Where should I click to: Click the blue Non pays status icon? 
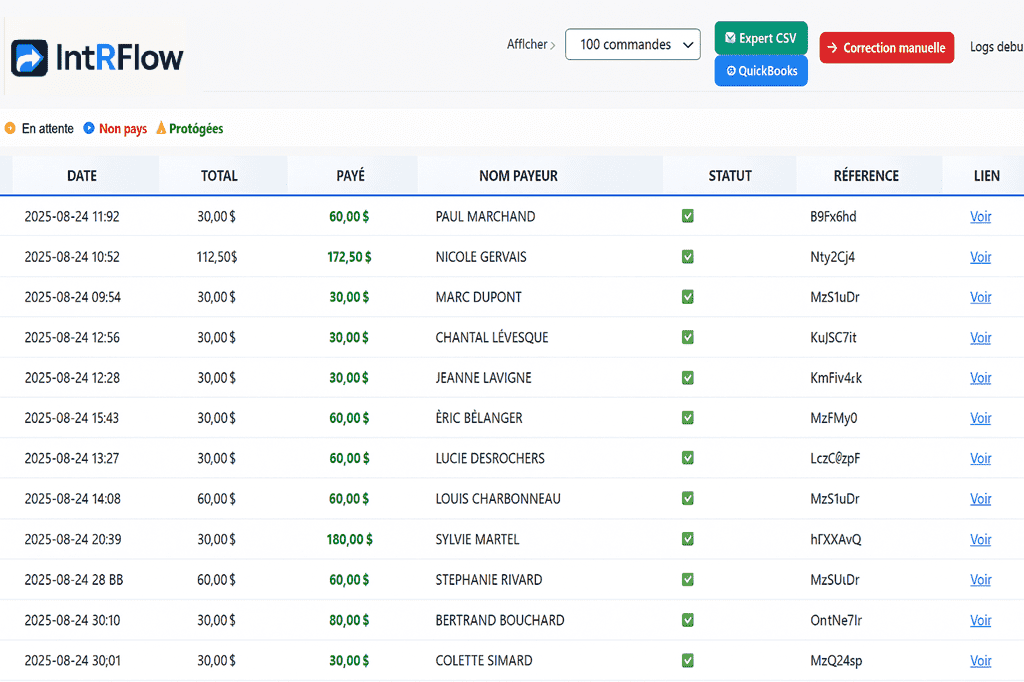(x=89, y=128)
